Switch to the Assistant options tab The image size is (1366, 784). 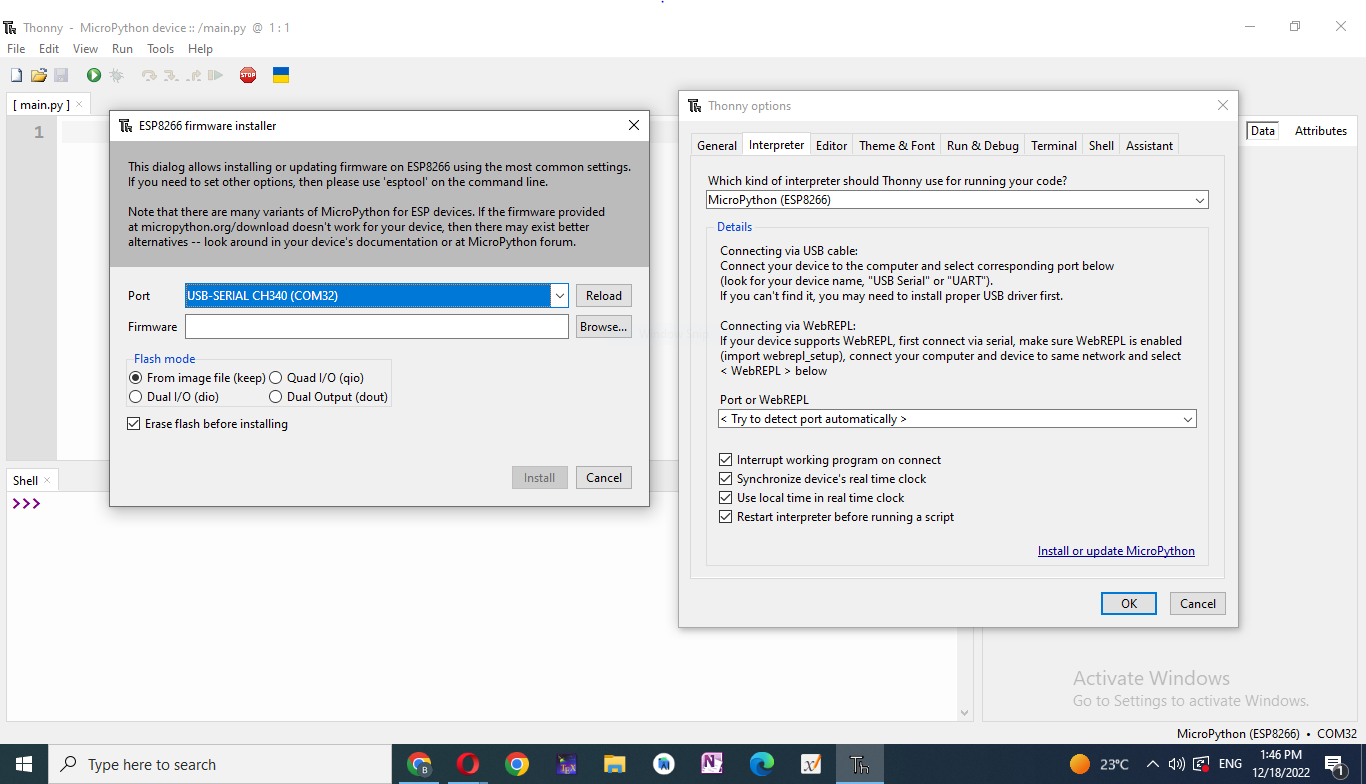pos(1149,145)
